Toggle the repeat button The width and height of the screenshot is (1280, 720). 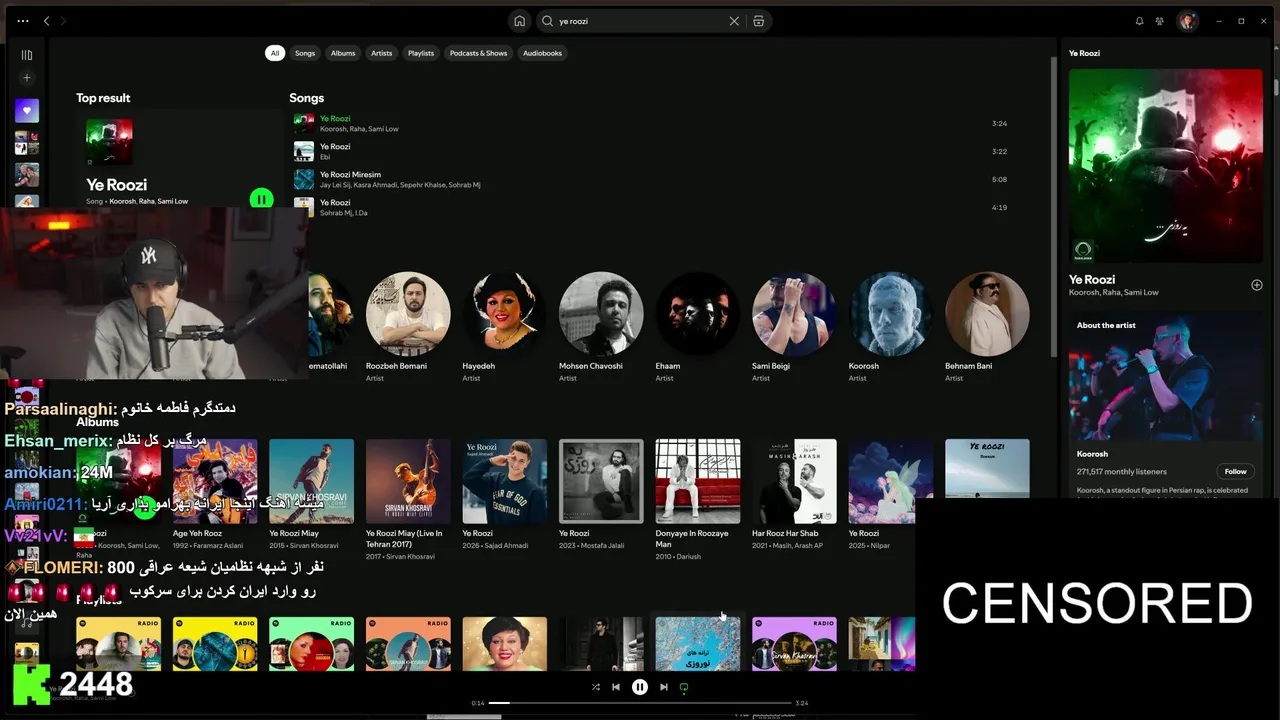pos(684,687)
